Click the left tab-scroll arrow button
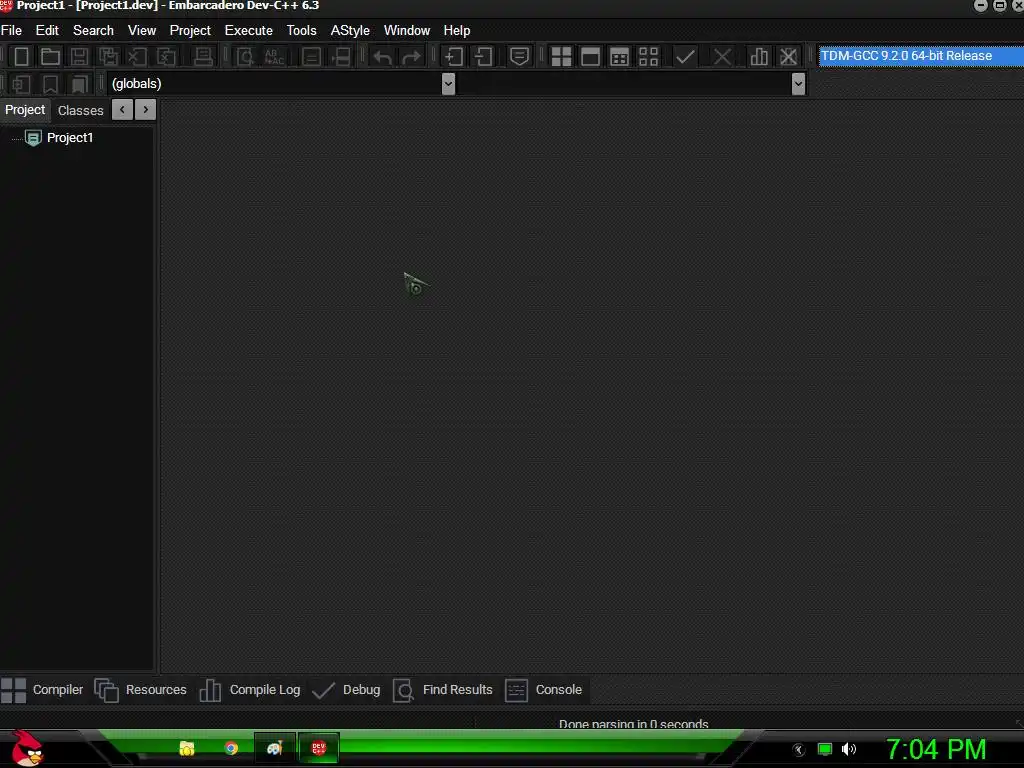Screen dimensions: 1024x768 click(122, 110)
